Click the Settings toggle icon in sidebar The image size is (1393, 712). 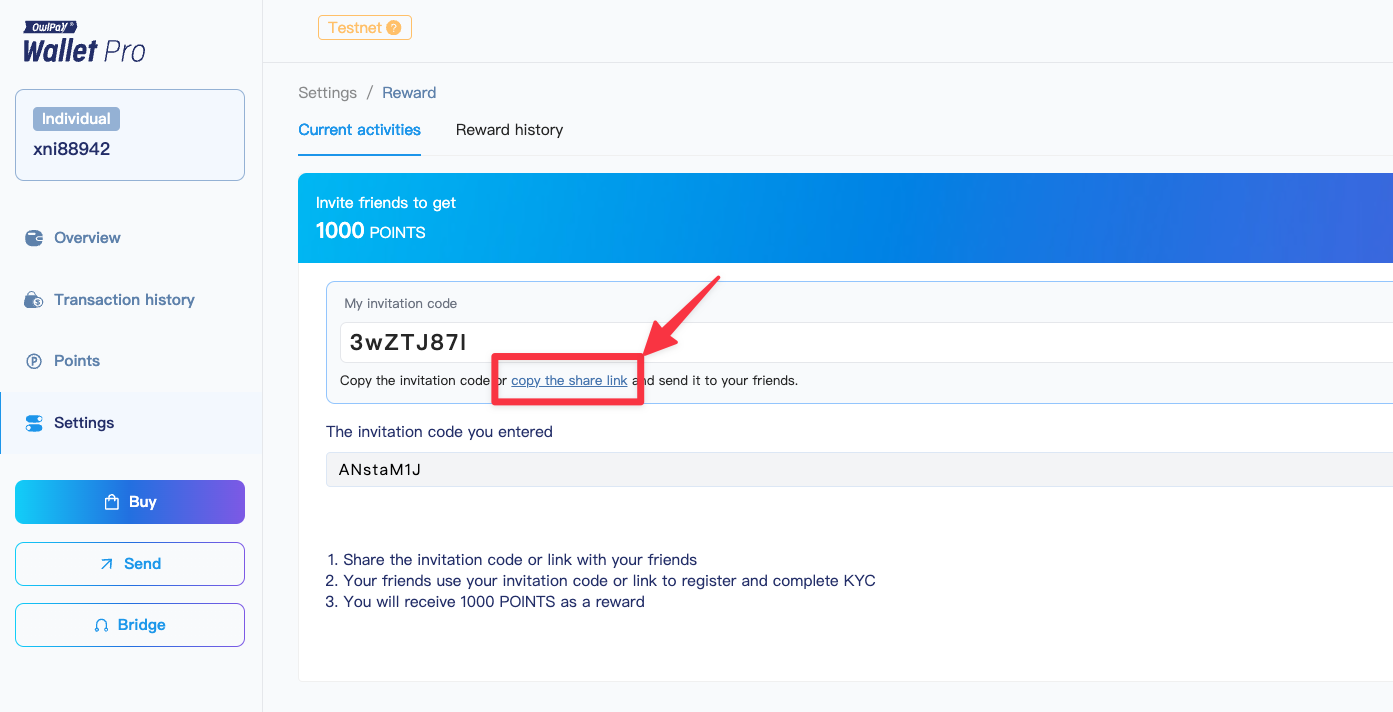point(34,423)
